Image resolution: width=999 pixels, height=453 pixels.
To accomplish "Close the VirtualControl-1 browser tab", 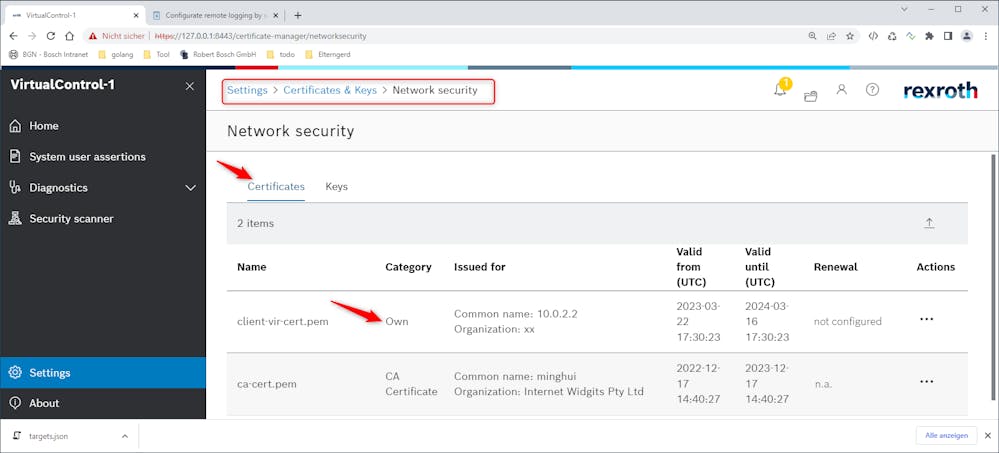I will (x=135, y=15).
